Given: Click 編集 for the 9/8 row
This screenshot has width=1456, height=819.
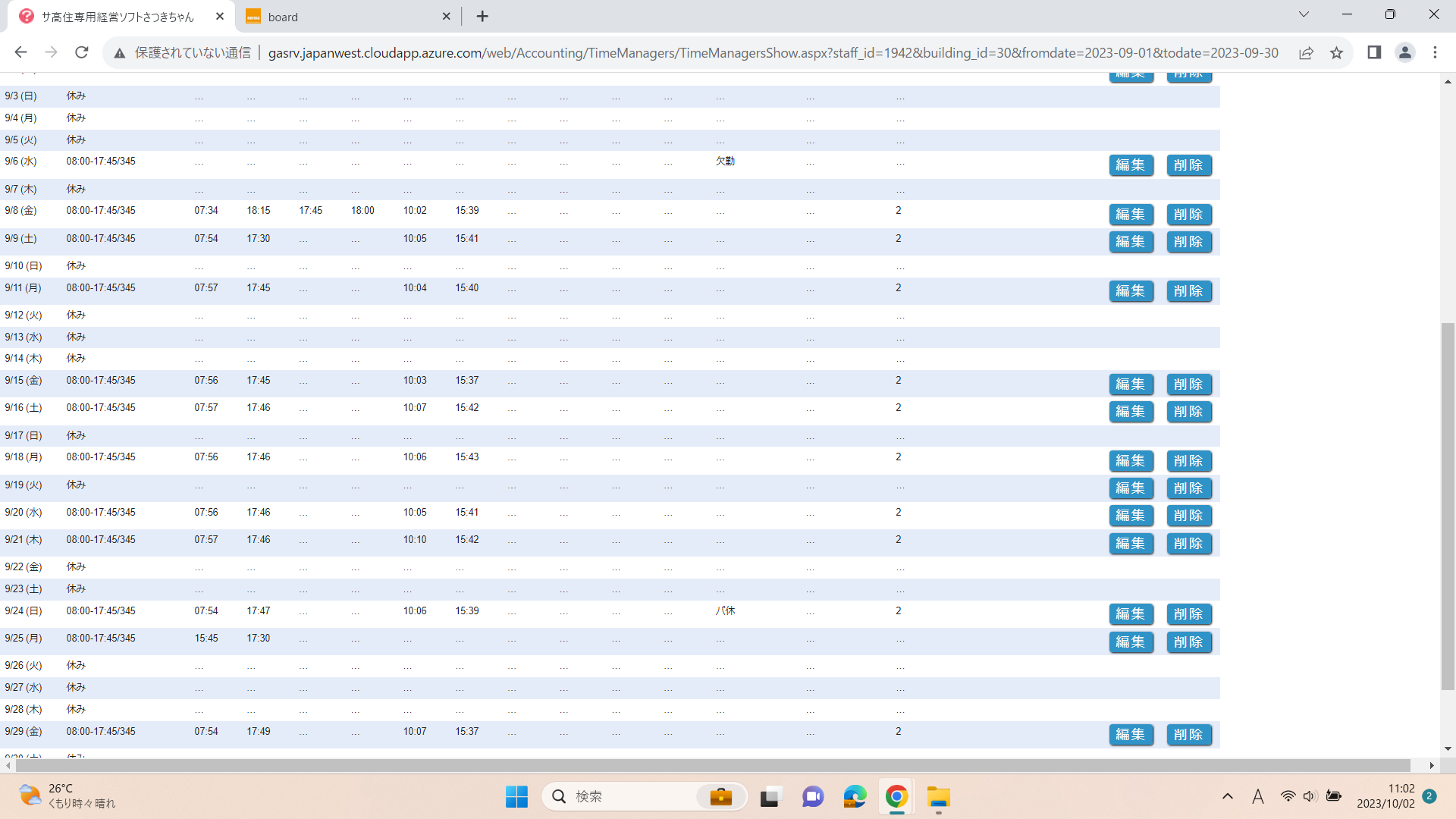Looking at the screenshot, I should 1130,215.
